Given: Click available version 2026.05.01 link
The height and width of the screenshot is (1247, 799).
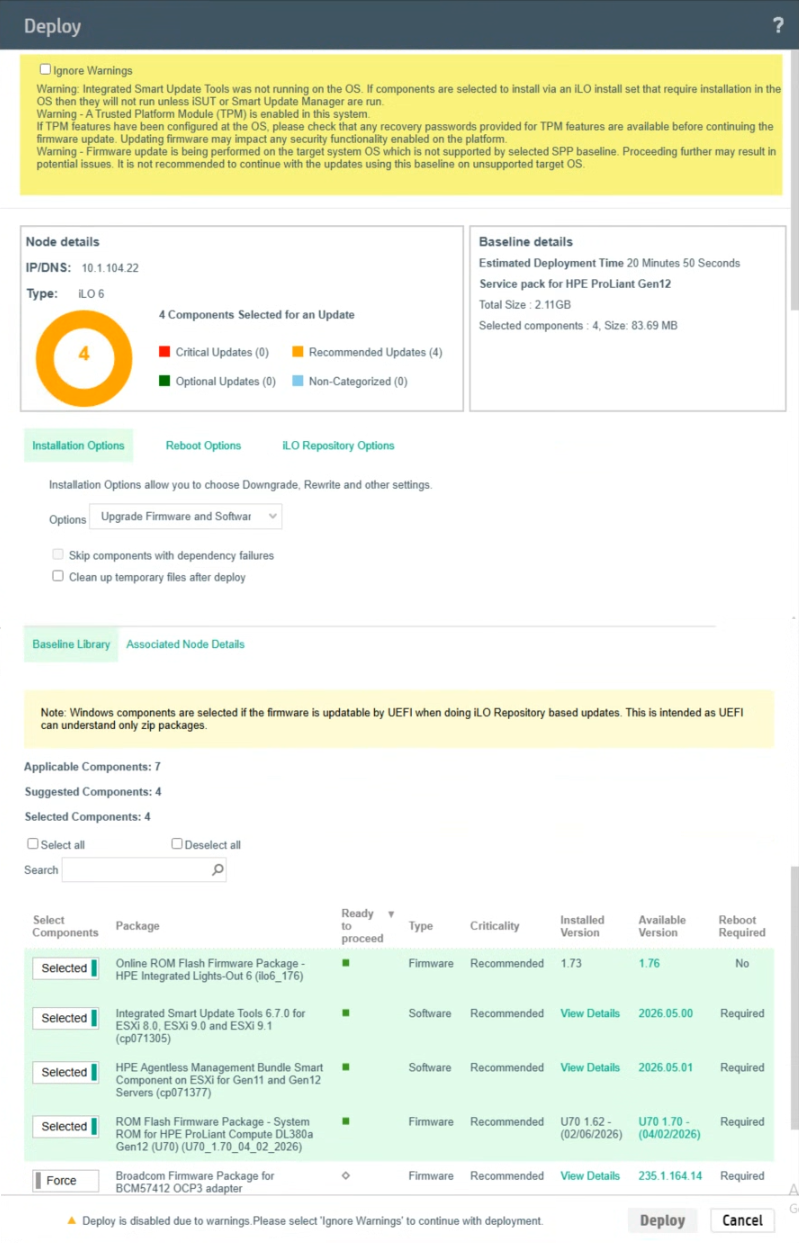Looking at the screenshot, I should pos(665,1067).
